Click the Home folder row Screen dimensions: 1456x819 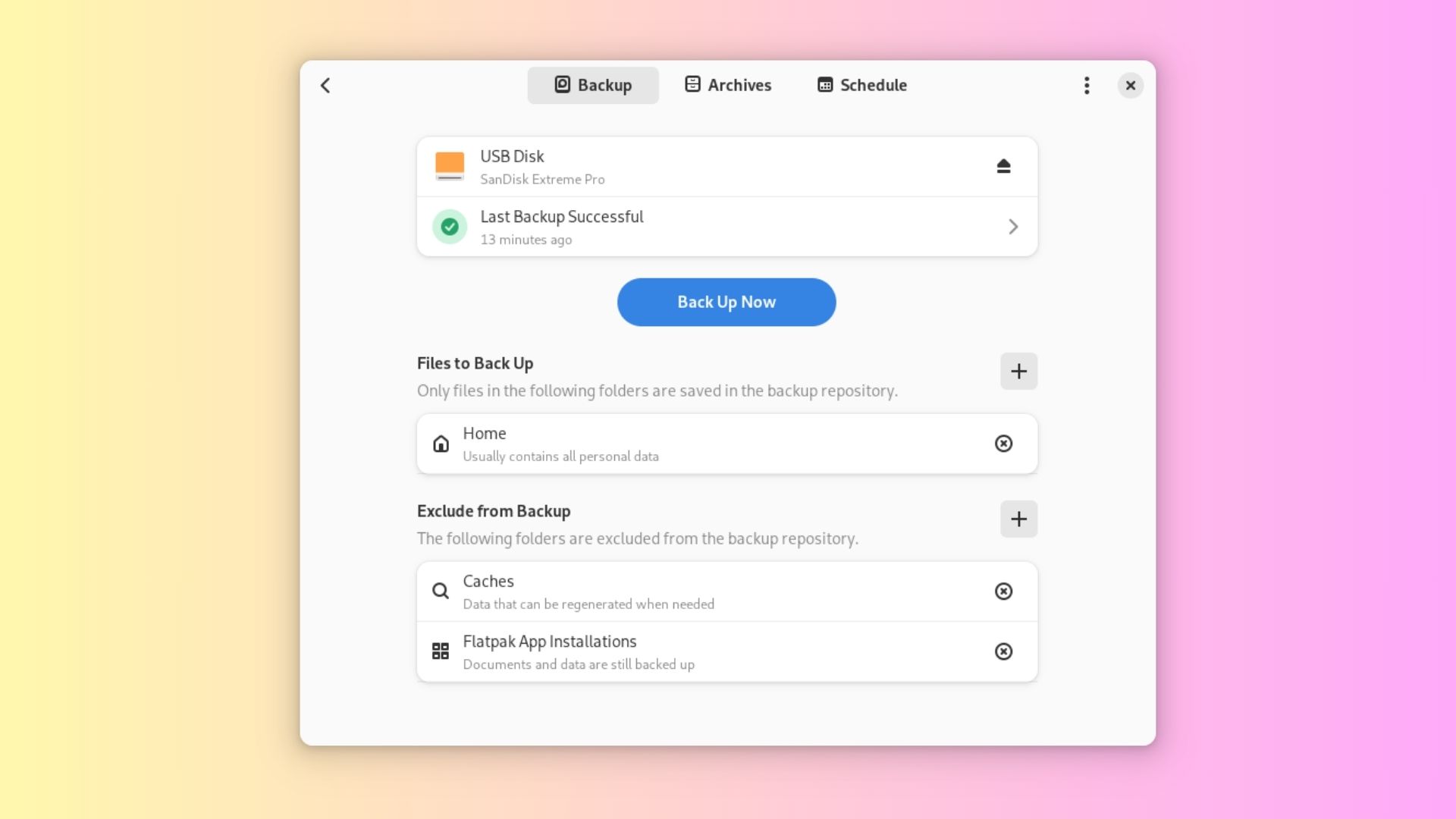[682, 444]
